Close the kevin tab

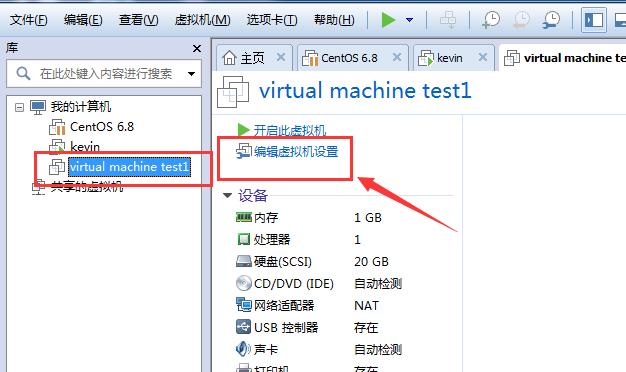[x=483, y=57]
